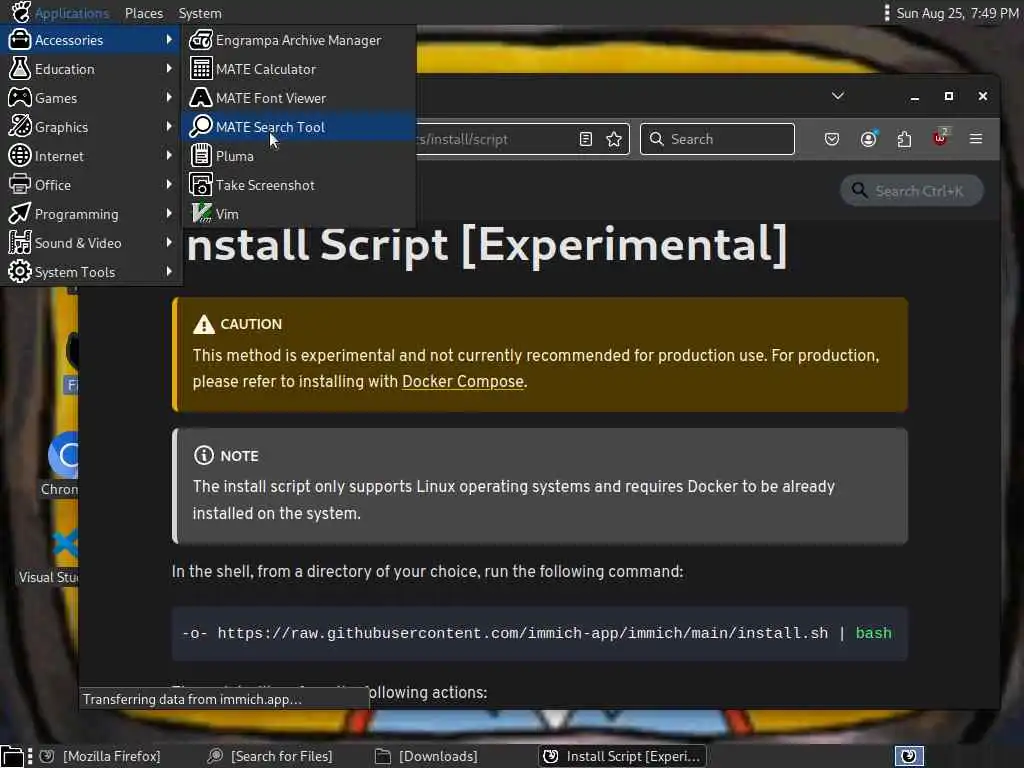This screenshot has height=768, width=1024.
Task: Click the Take Screenshot camera icon
Action: point(200,185)
